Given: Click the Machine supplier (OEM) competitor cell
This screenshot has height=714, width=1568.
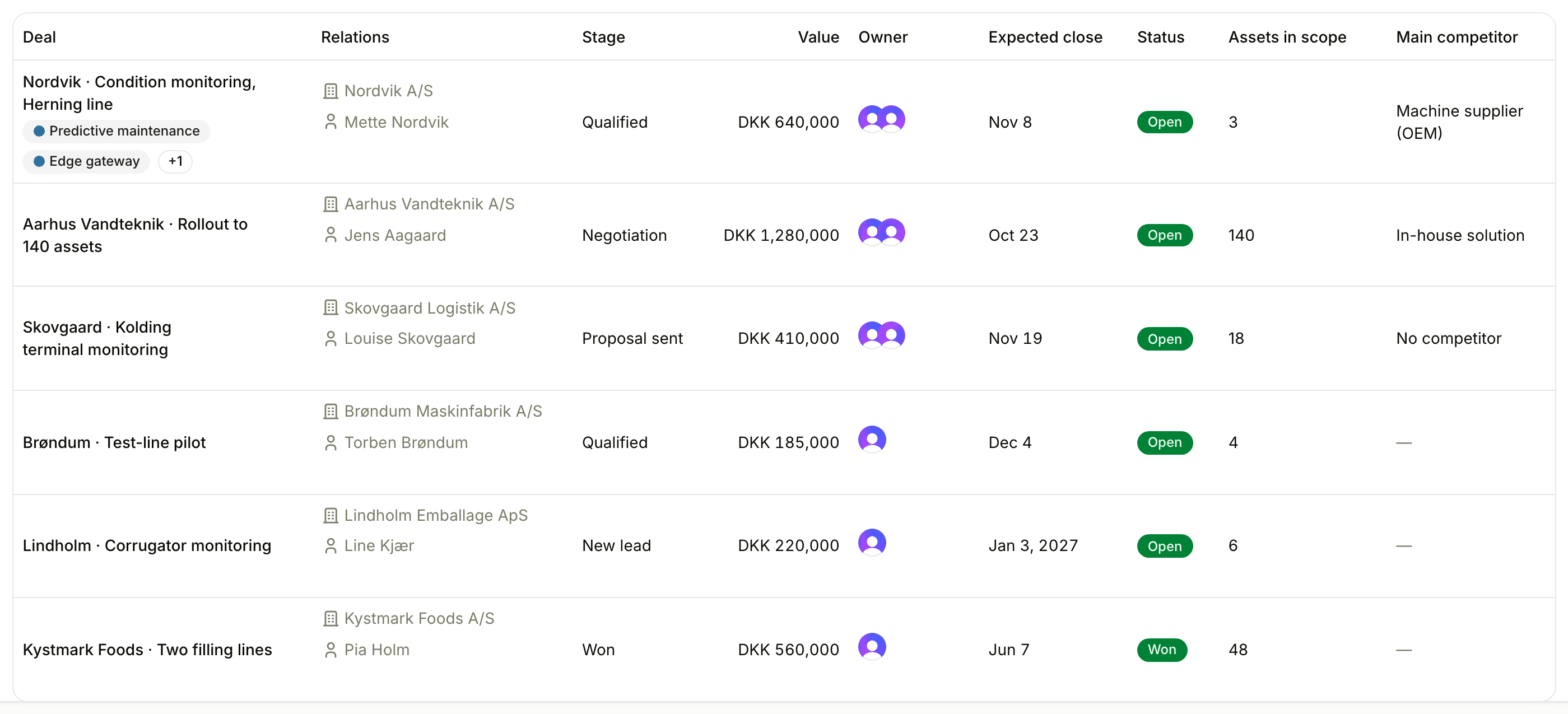Looking at the screenshot, I should [1459, 122].
